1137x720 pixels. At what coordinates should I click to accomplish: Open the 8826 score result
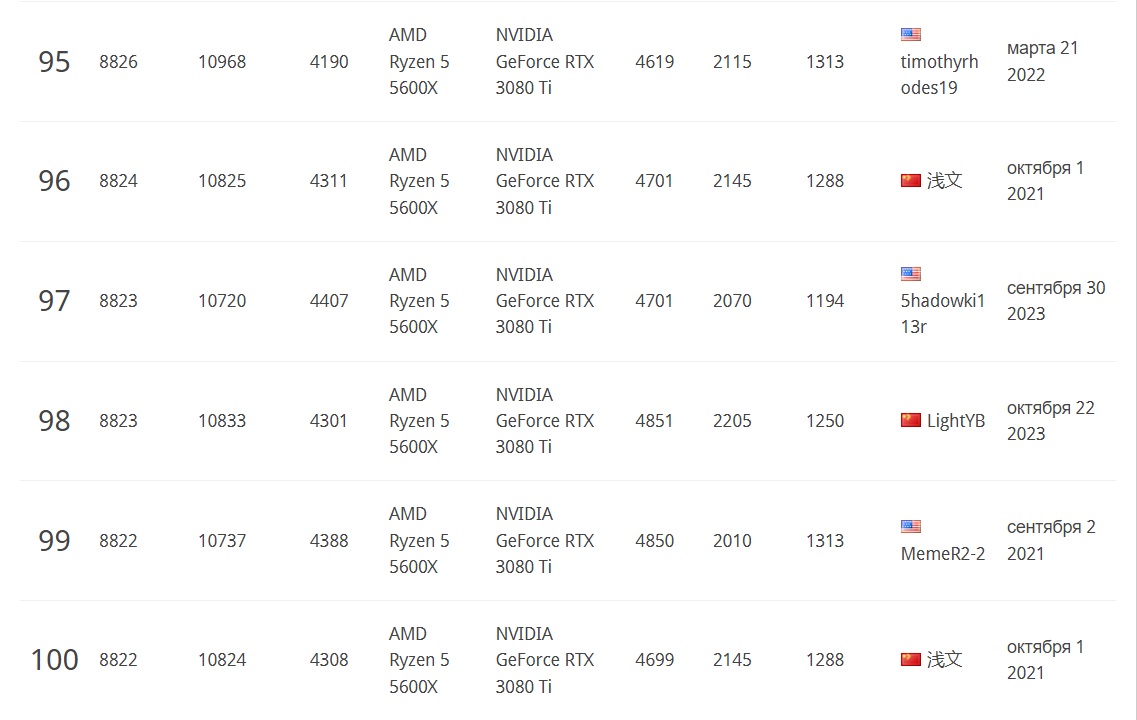[x=118, y=62]
